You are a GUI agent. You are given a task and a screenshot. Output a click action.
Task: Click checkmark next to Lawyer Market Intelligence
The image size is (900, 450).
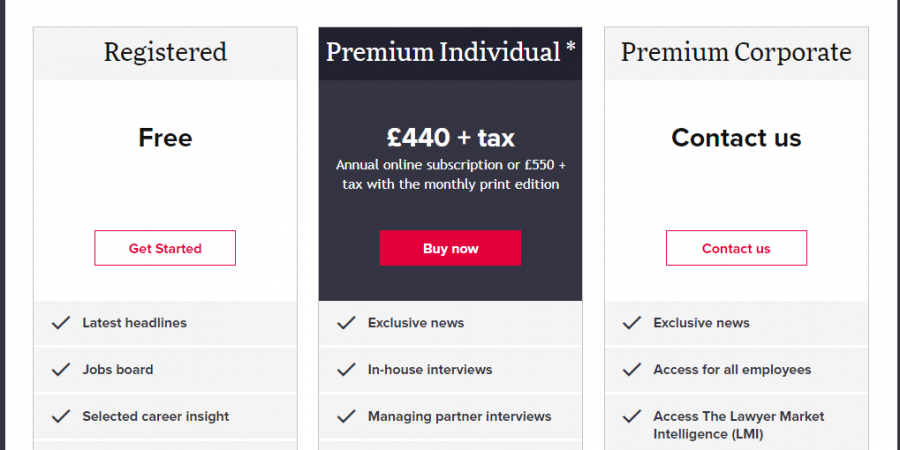[632, 416]
